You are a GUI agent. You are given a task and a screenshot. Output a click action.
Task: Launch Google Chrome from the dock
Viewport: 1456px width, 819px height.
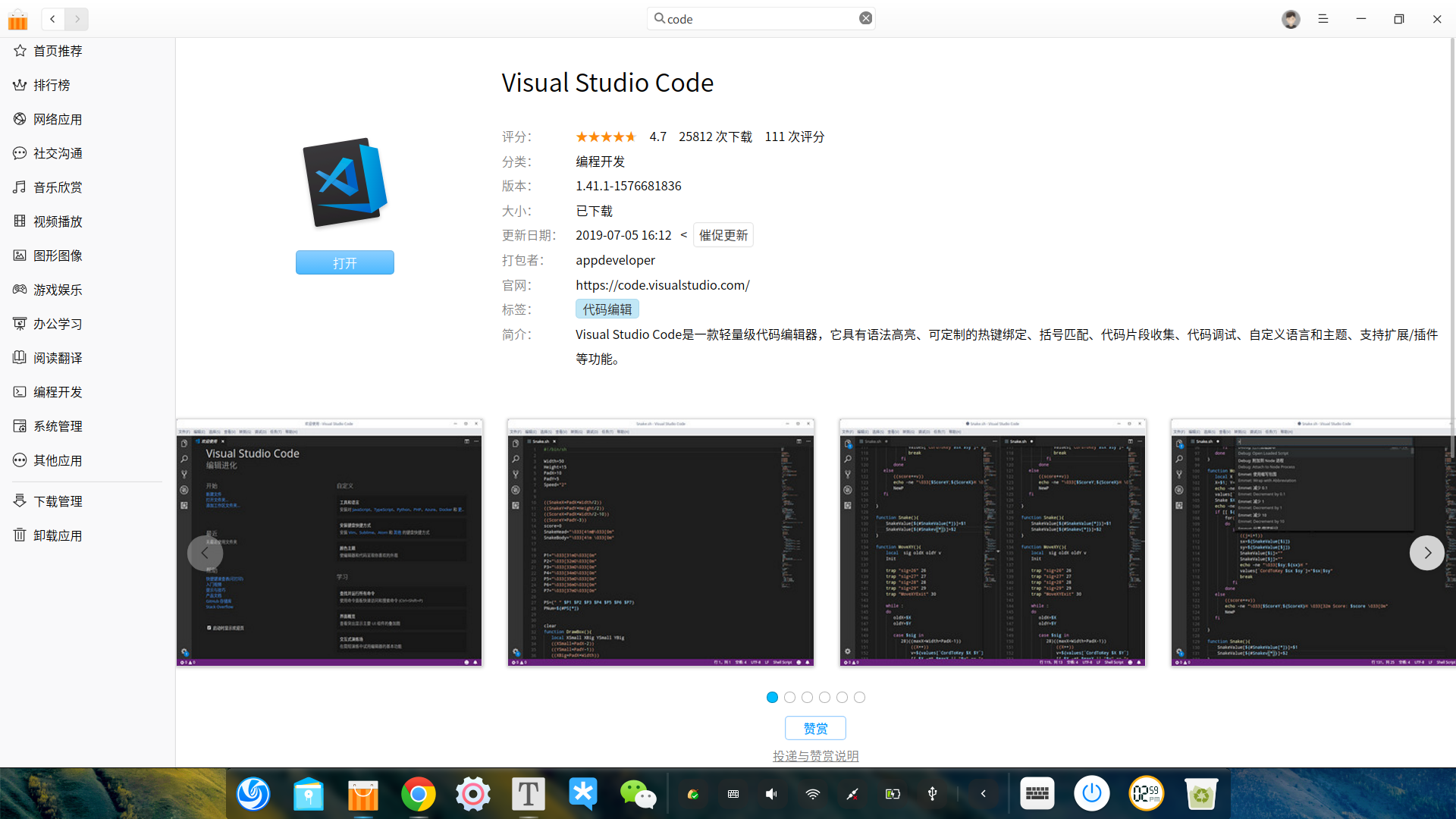click(419, 793)
